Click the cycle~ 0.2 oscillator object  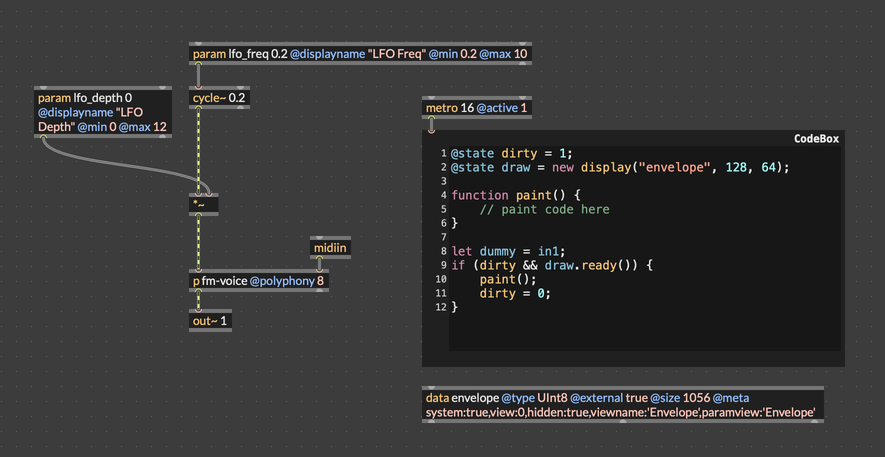coord(219,98)
